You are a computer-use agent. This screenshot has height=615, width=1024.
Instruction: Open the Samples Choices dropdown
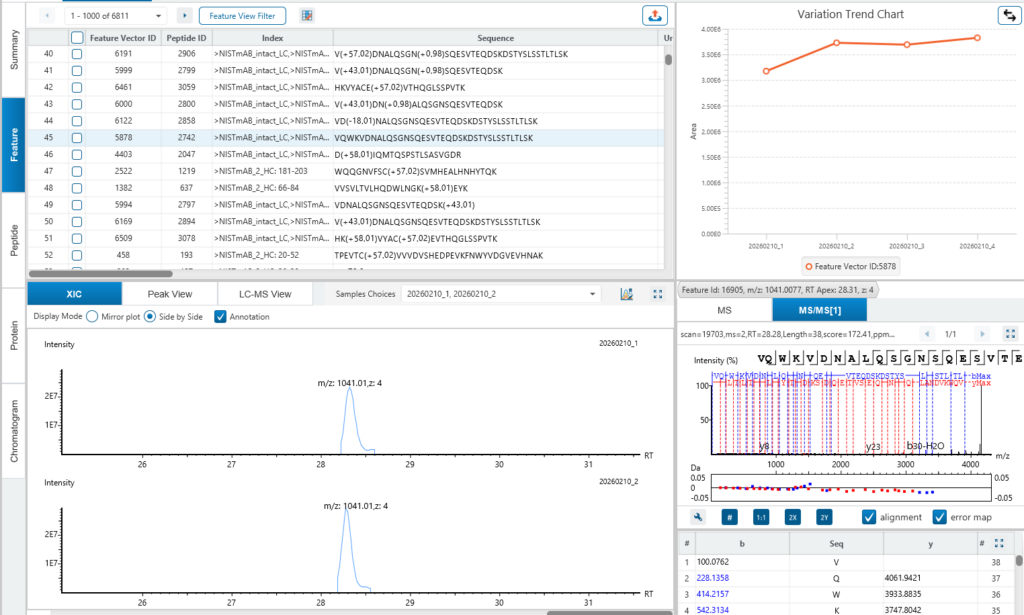point(501,294)
